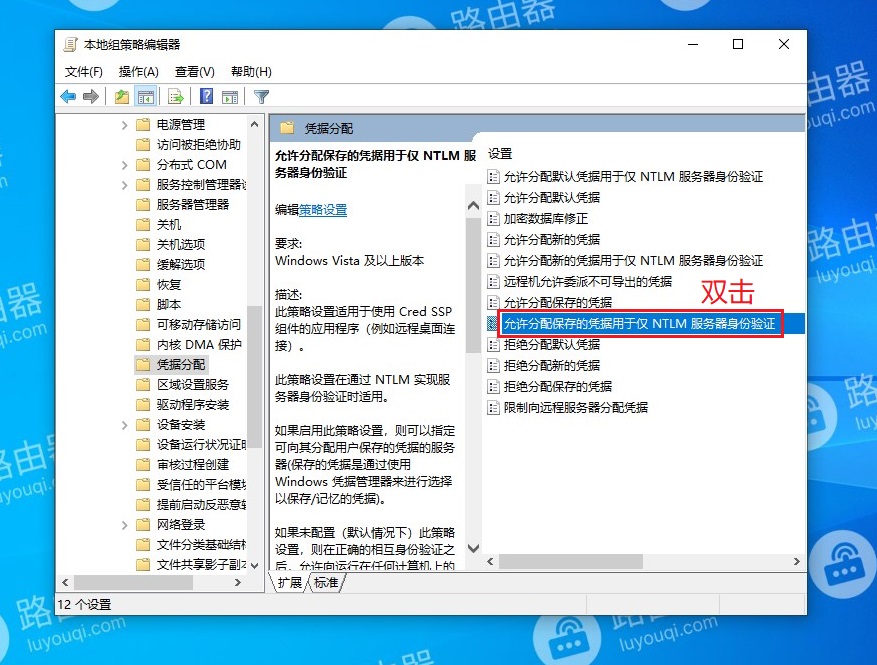The height and width of the screenshot is (665, 877).
Task: Select 区域设置服务 in the tree
Action: (x=193, y=385)
